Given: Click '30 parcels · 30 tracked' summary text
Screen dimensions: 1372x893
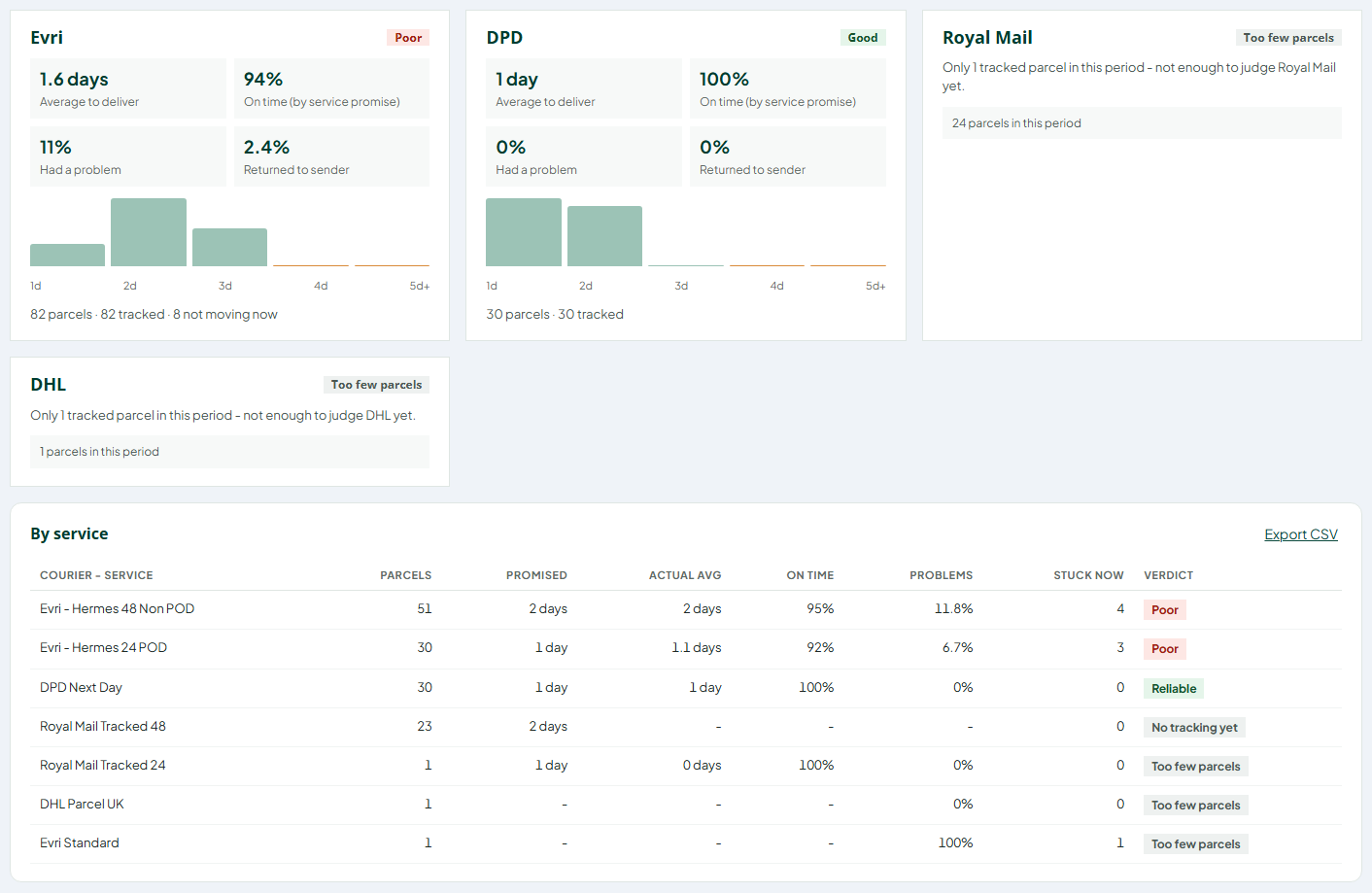Looking at the screenshot, I should pos(555,314).
